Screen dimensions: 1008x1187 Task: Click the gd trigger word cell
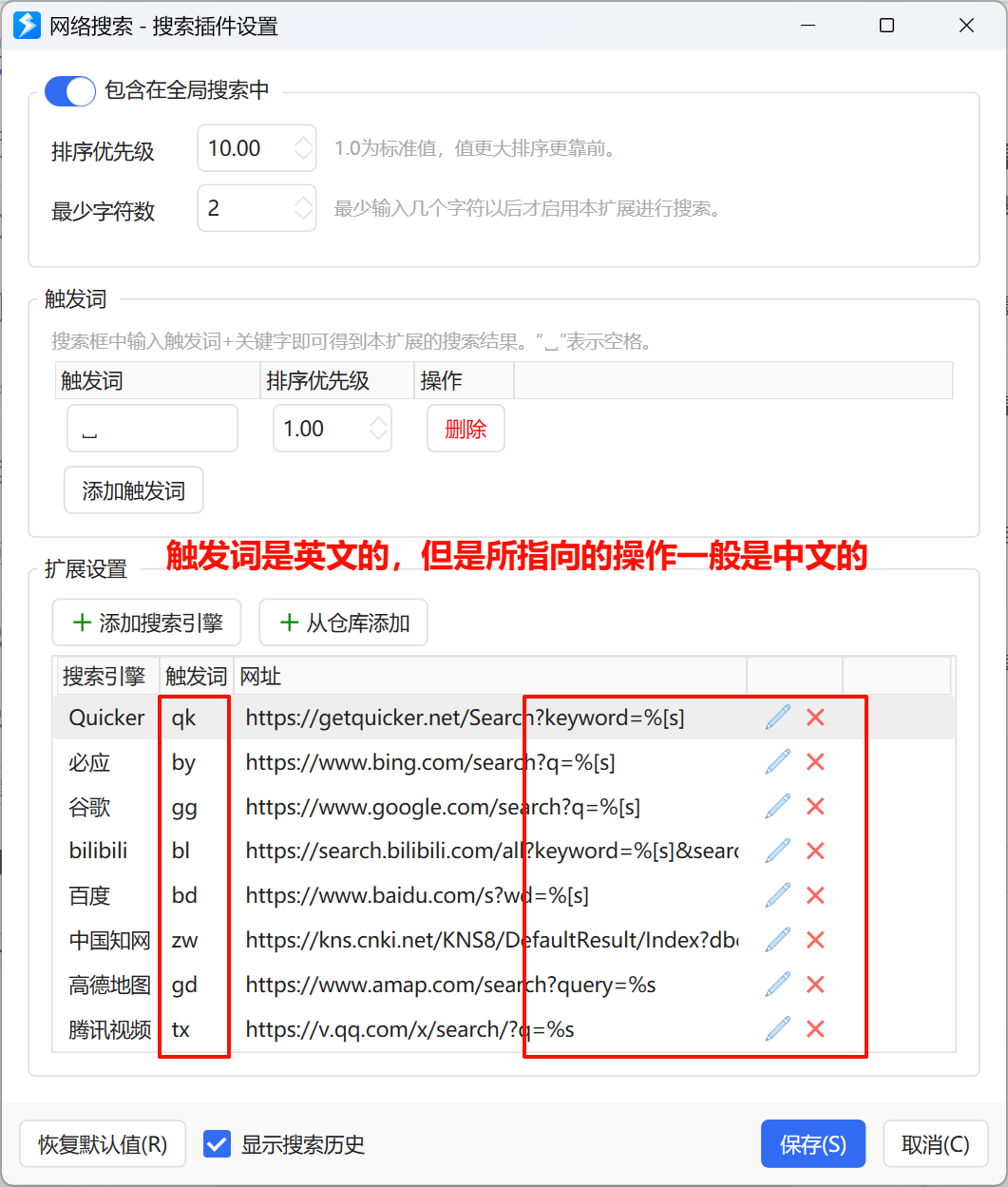click(184, 985)
